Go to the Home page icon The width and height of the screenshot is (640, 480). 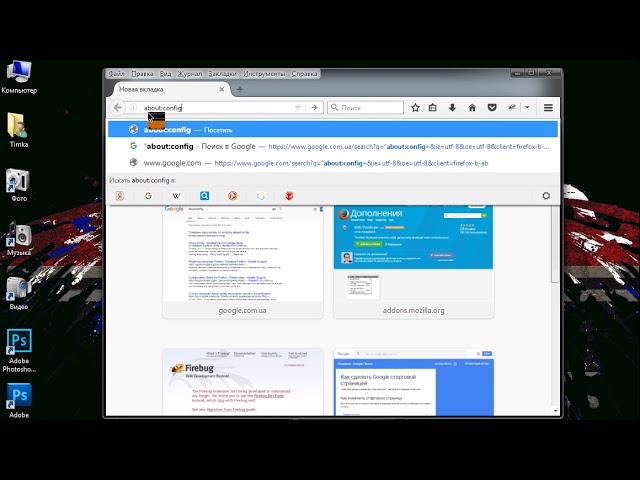click(472, 107)
